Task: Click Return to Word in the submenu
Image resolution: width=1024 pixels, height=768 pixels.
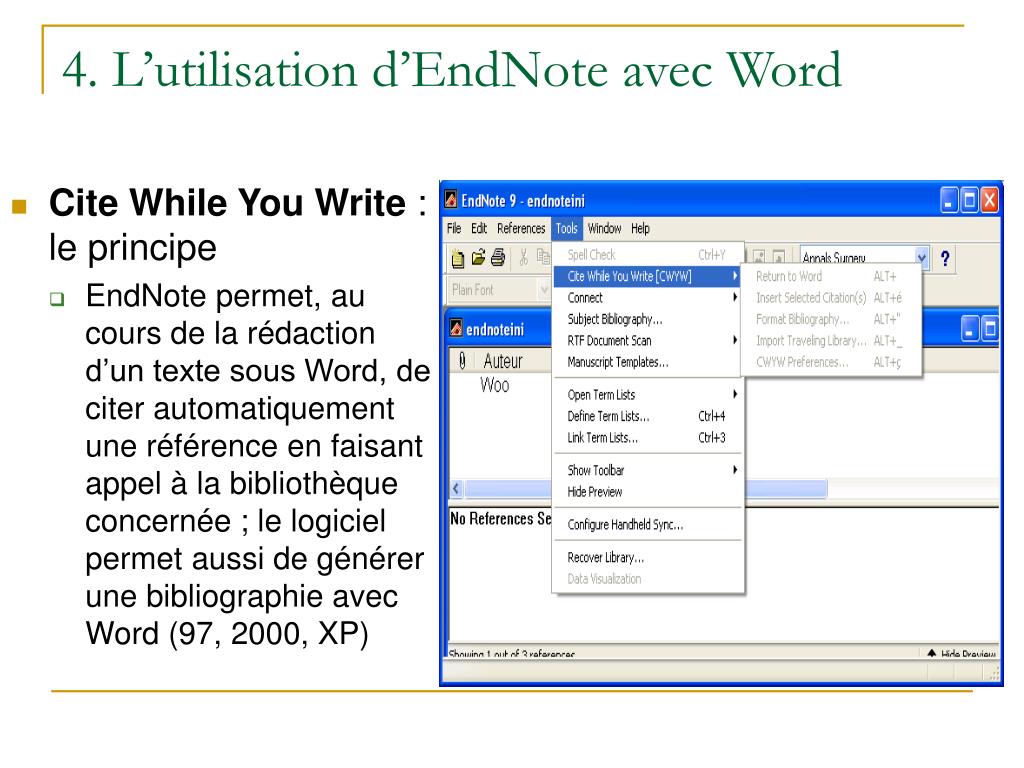Action: click(x=831, y=276)
